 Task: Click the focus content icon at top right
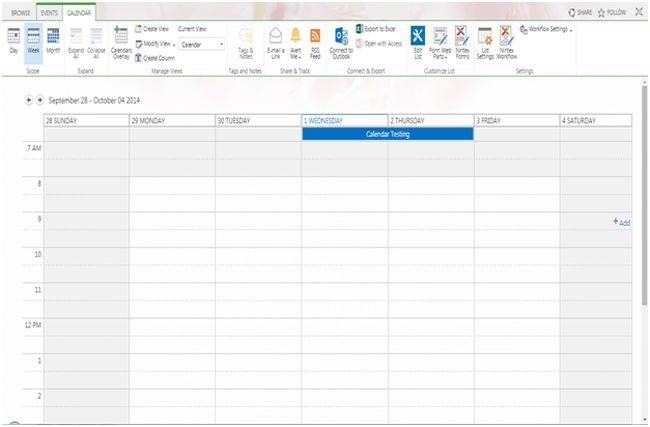639,12
